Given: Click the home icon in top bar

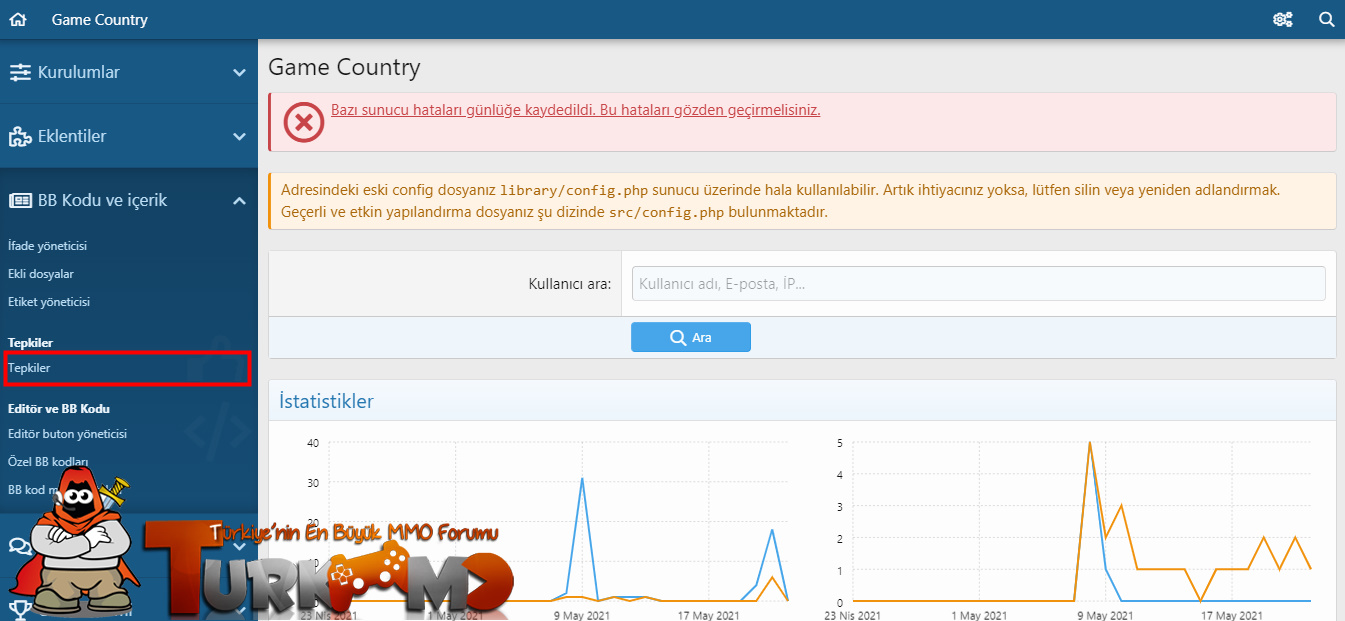Looking at the screenshot, I should (x=17, y=19).
